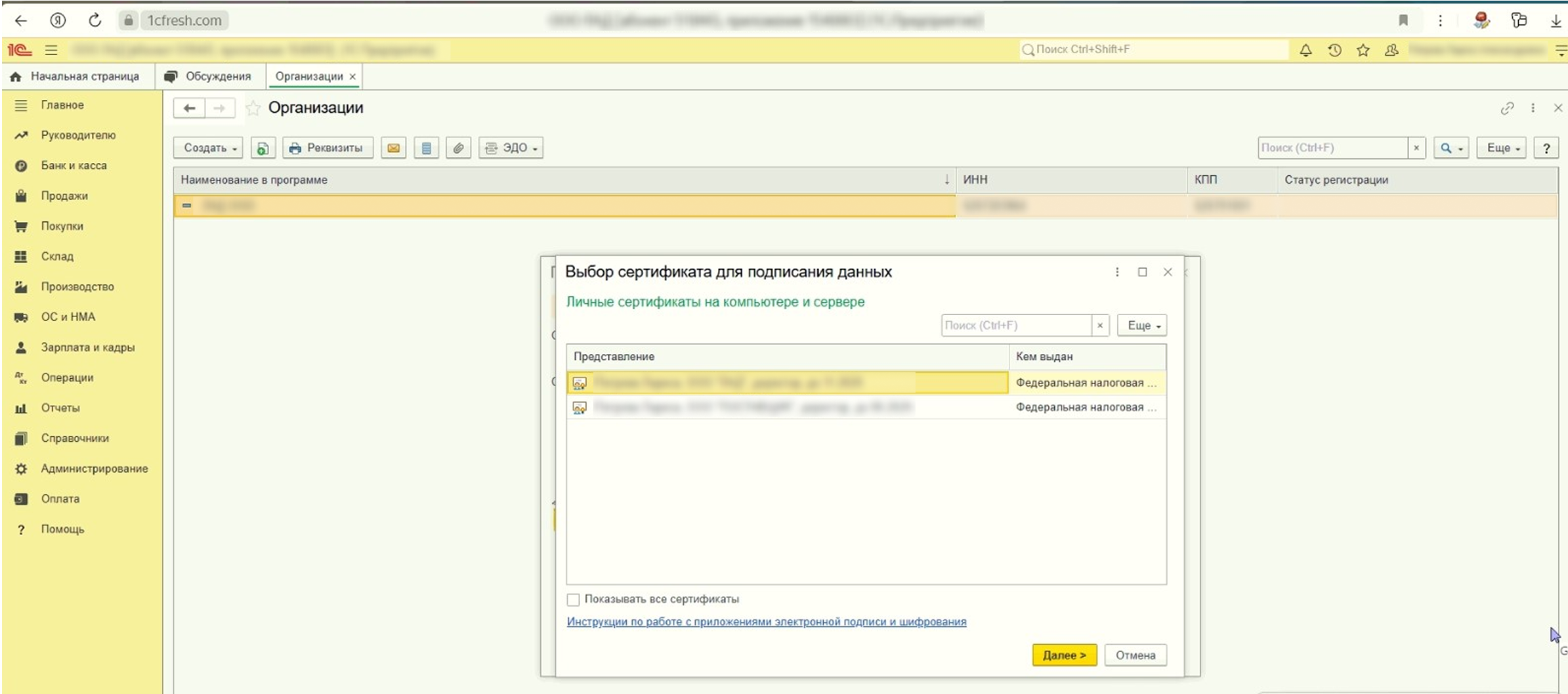Image resolution: width=1568 pixels, height=694 pixels.
Task: Copy link to Организации form
Action: click(x=1507, y=108)
